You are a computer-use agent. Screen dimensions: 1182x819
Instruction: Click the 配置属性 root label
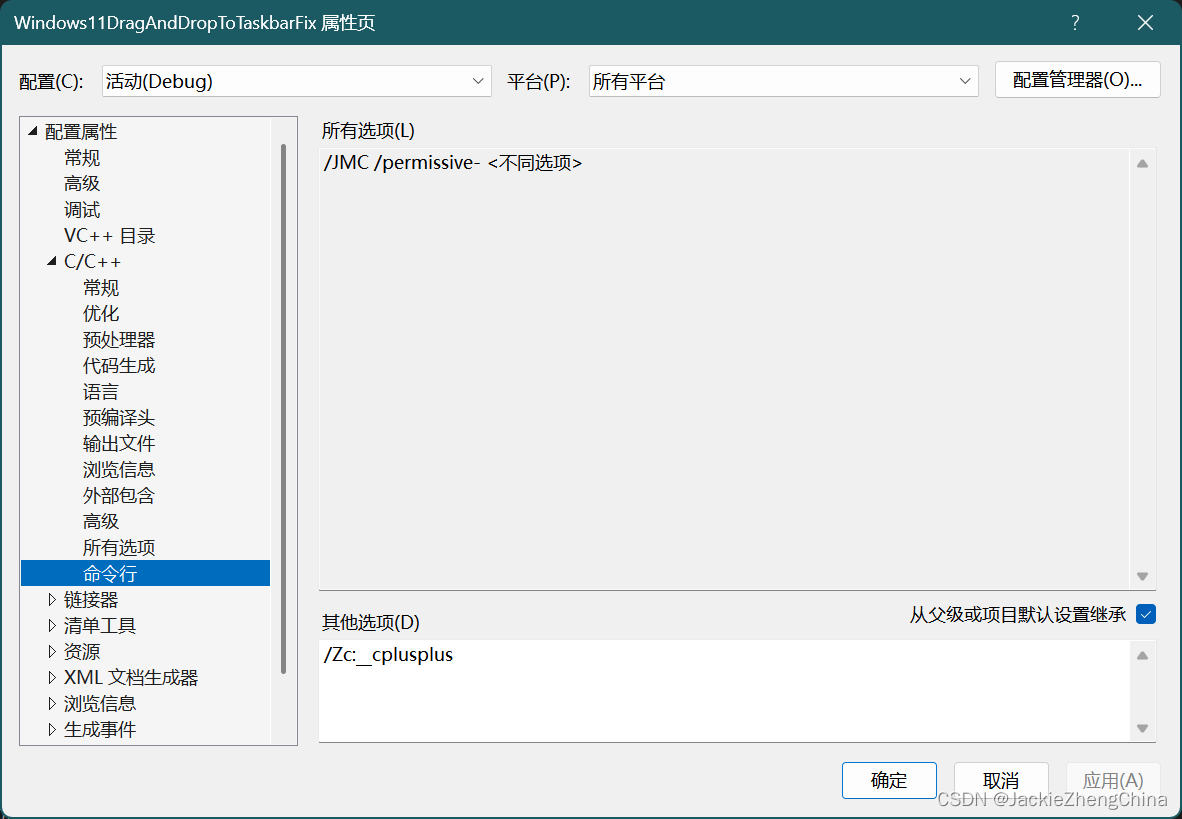pos(81,131)
